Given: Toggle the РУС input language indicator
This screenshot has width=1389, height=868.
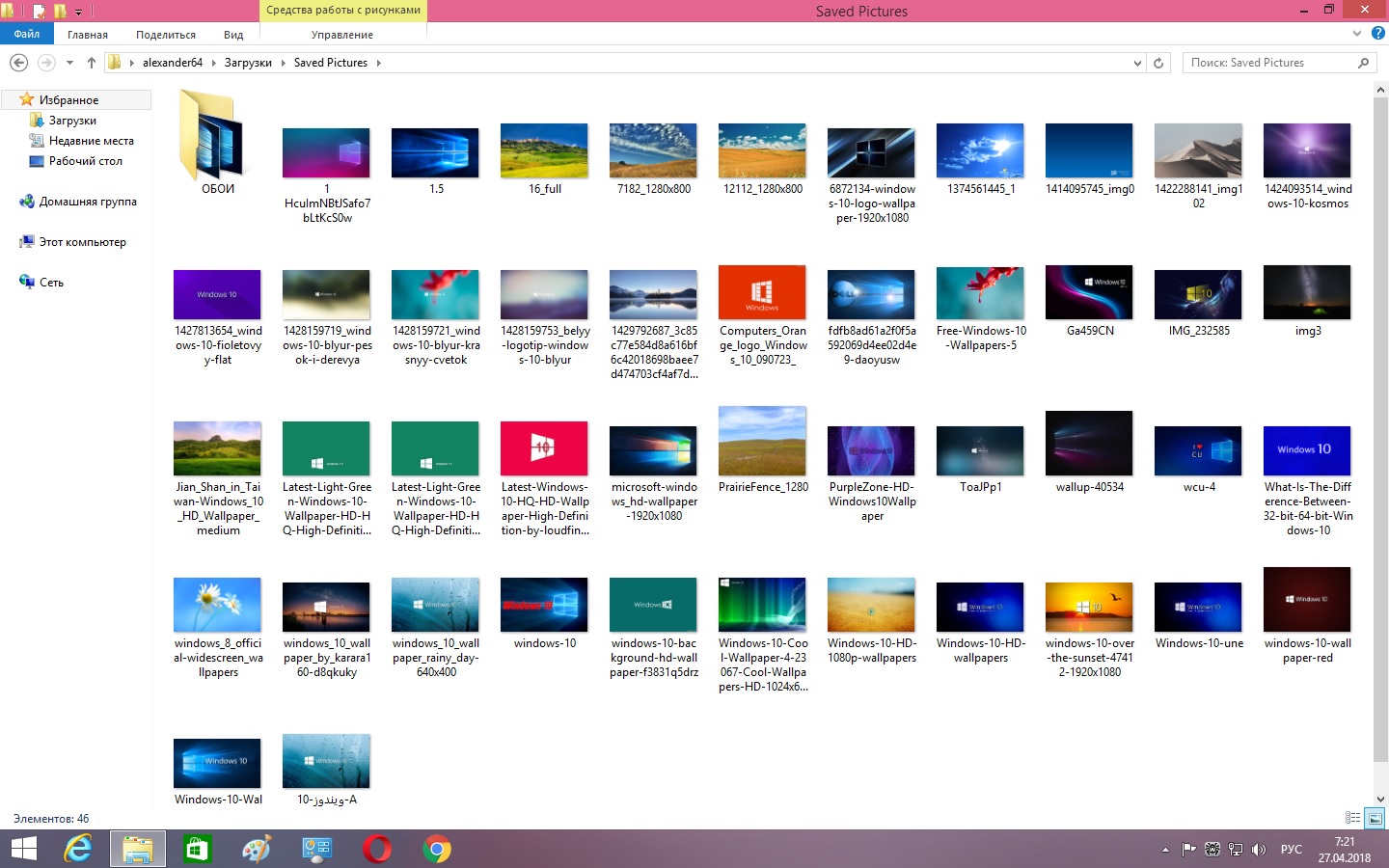Looking at the screenshot, I should point(1291,850).
